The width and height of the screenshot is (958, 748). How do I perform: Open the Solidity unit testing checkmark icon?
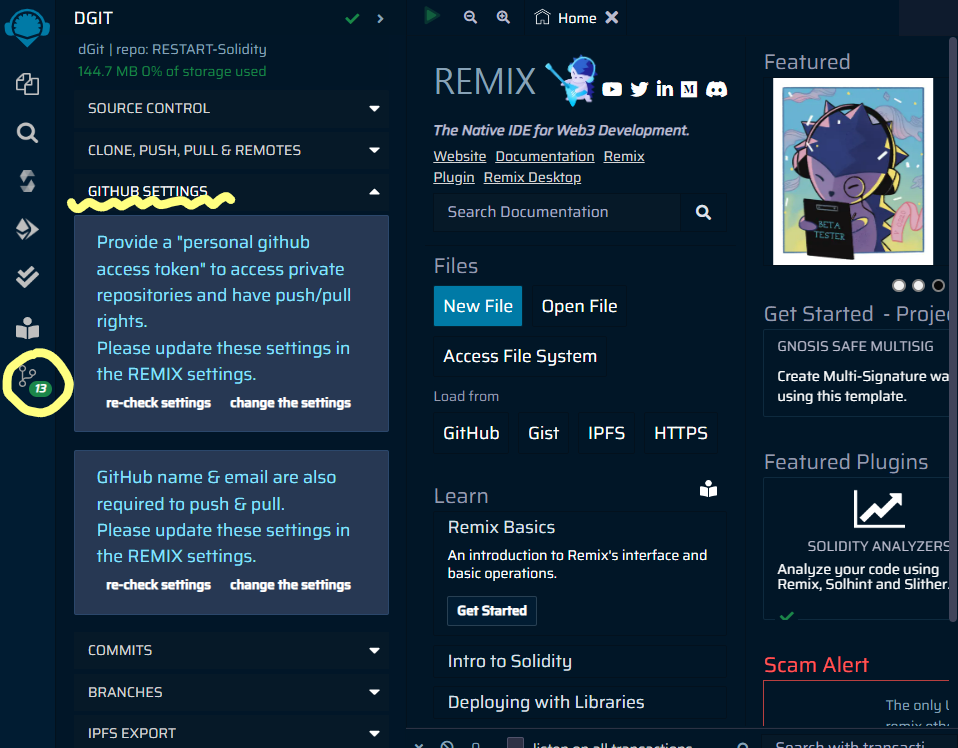pos(27,277)
